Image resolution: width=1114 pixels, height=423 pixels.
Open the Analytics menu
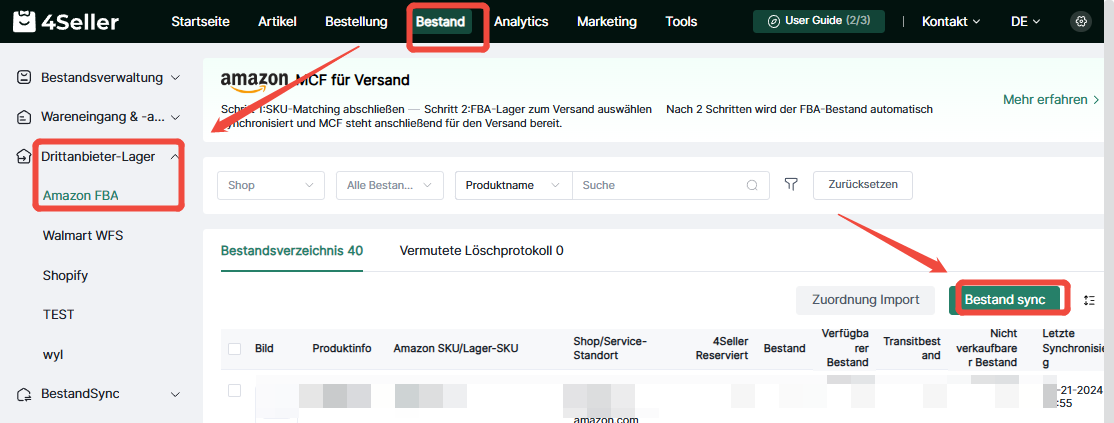coord(521,21)
